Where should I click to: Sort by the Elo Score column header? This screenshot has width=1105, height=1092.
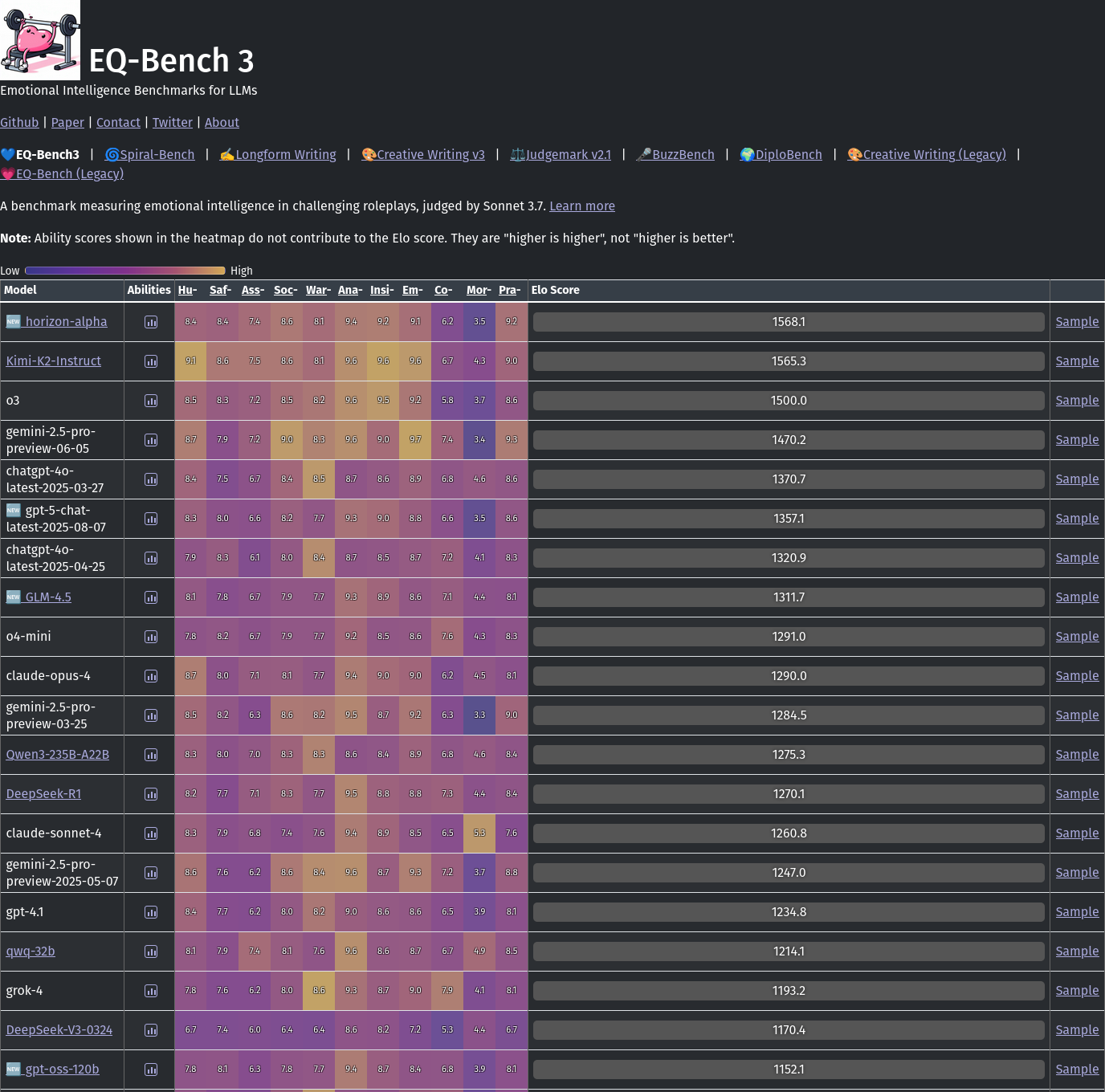point(555,290)
